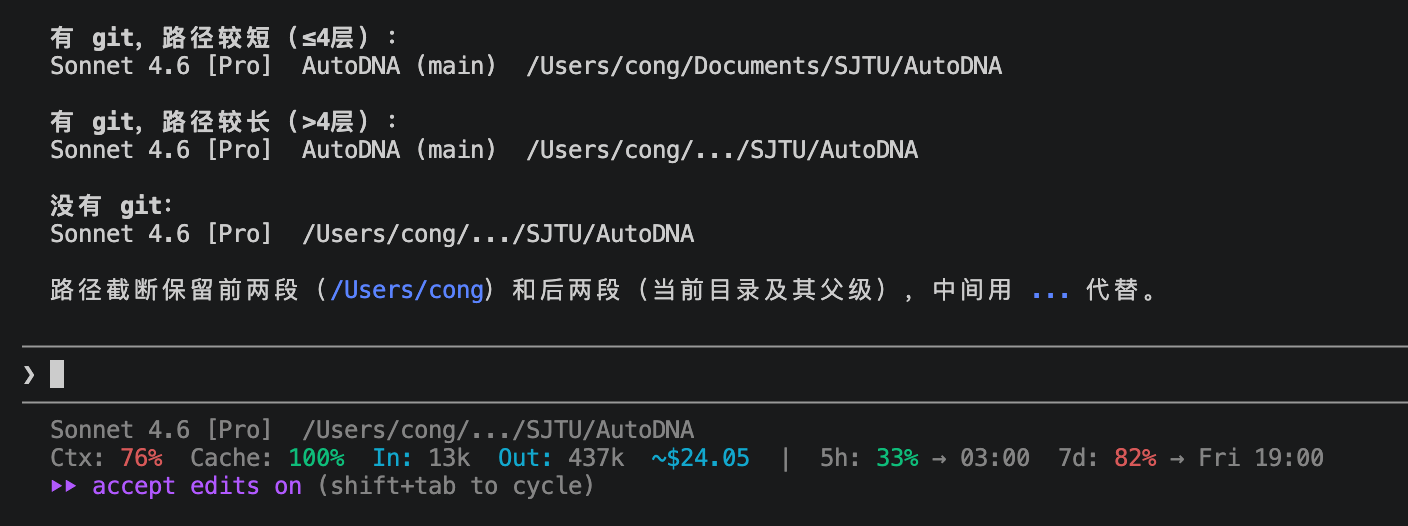Click the Out: 437k token count
The width and height of the screenshot is (1408, 526).
(x=561, y=459)
